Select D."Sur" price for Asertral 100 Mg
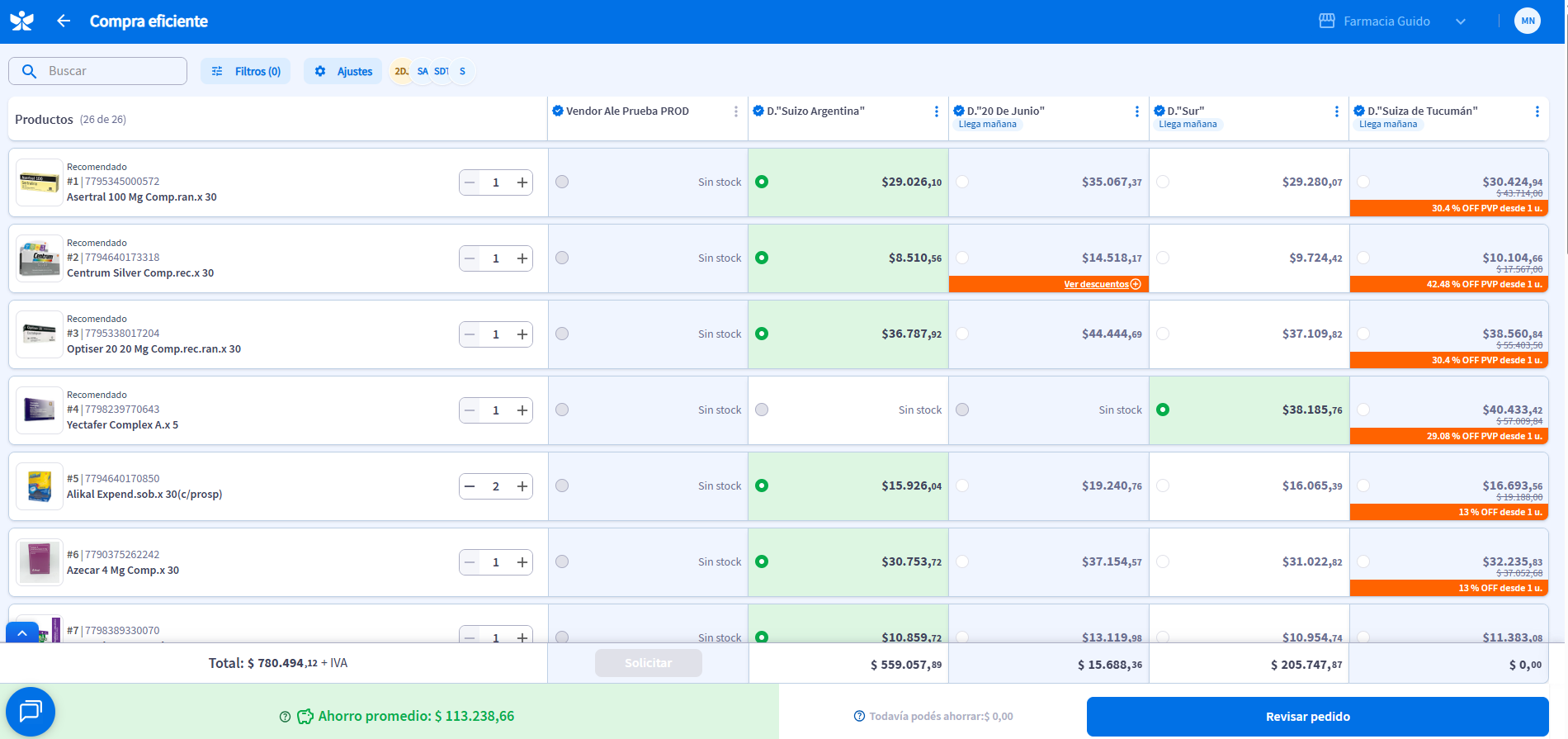 click(1163, 182)
